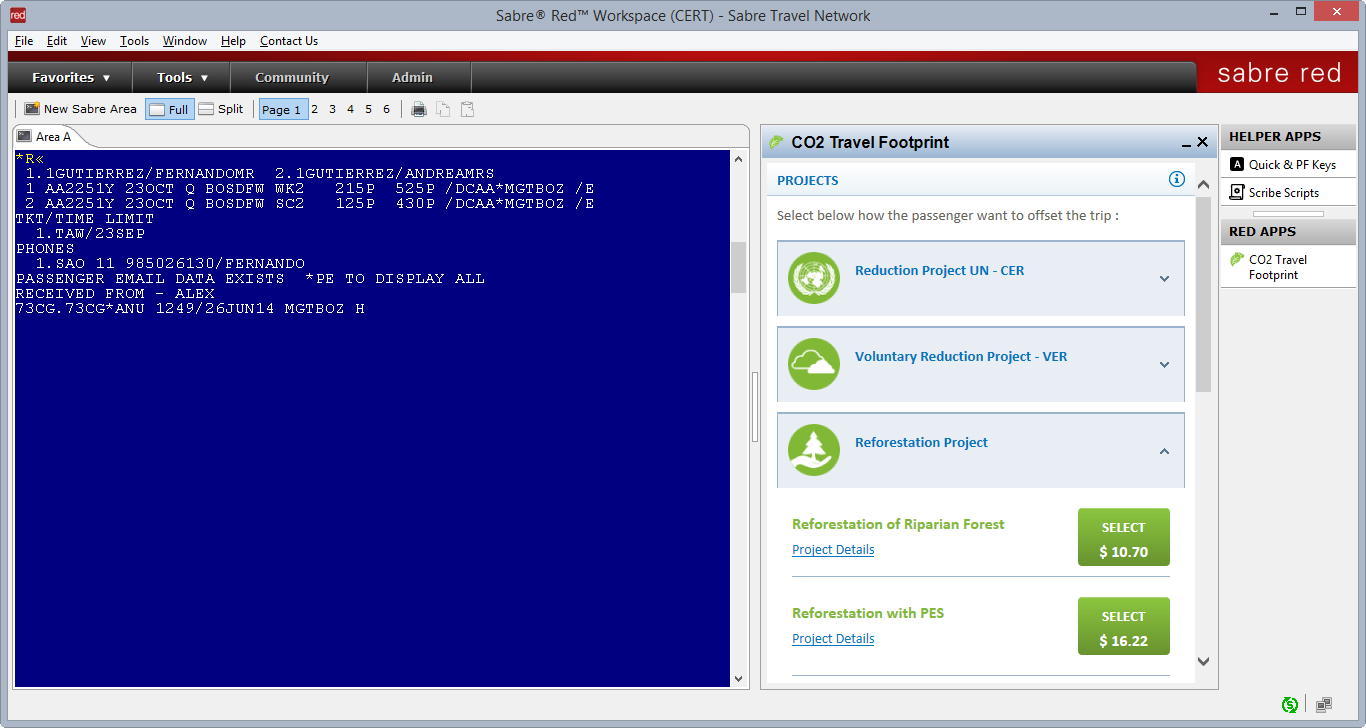The height and width of the screenshot is (728, 1366).
Task: Click the network connection icon in the status bar
Action: 1323,705
